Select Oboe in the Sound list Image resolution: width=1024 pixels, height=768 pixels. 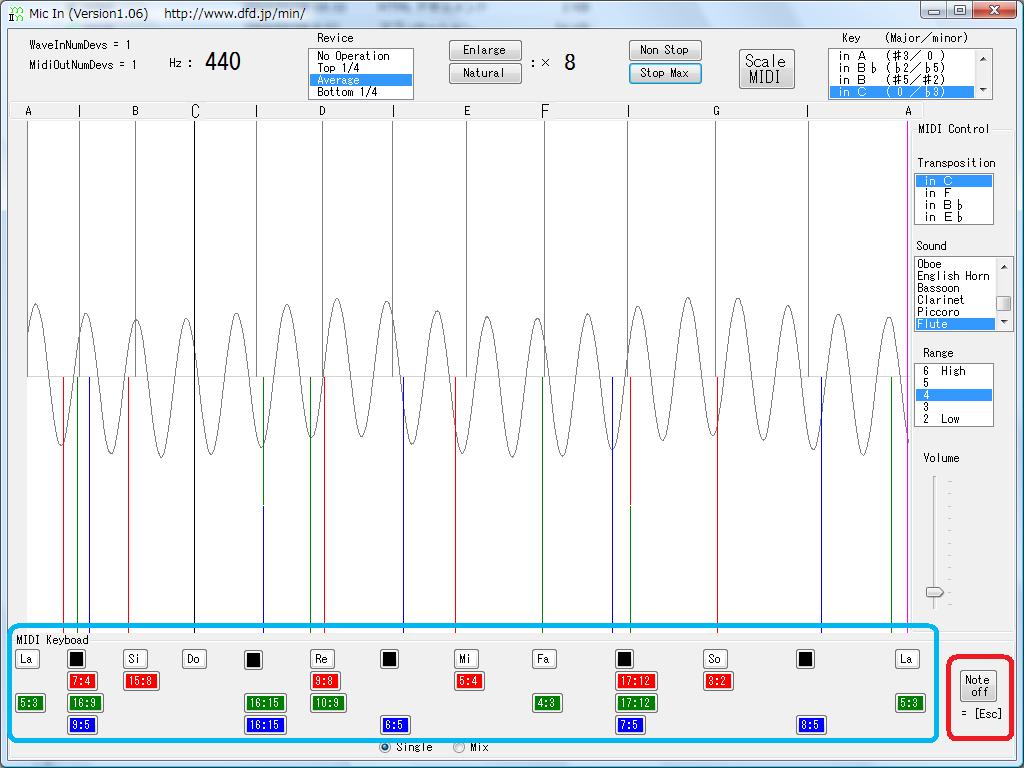pyautogui.click(x=955, y=264)
